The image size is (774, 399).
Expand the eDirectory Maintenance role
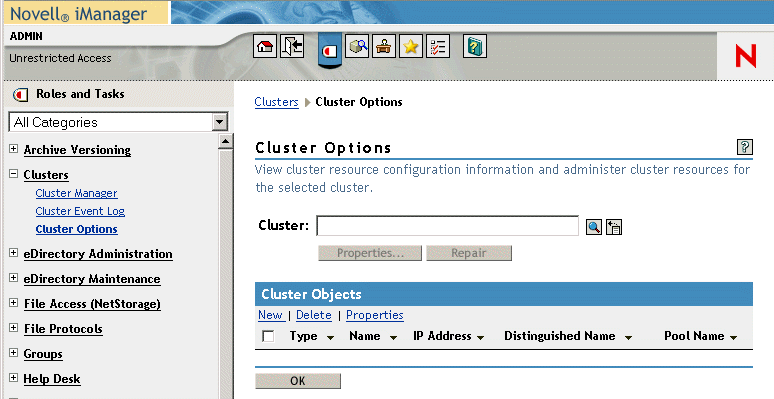(14, 278)
